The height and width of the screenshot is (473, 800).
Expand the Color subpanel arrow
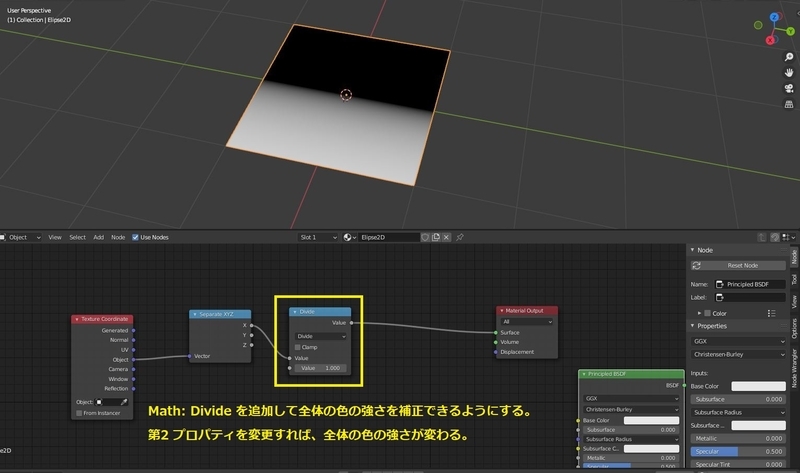pos(699,313)
